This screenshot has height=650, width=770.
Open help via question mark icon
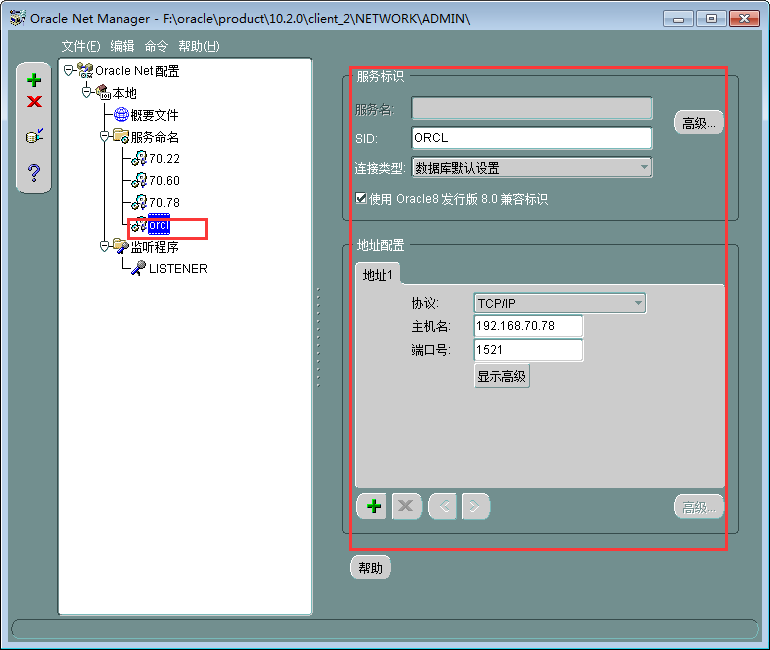[x=34, y=172]
